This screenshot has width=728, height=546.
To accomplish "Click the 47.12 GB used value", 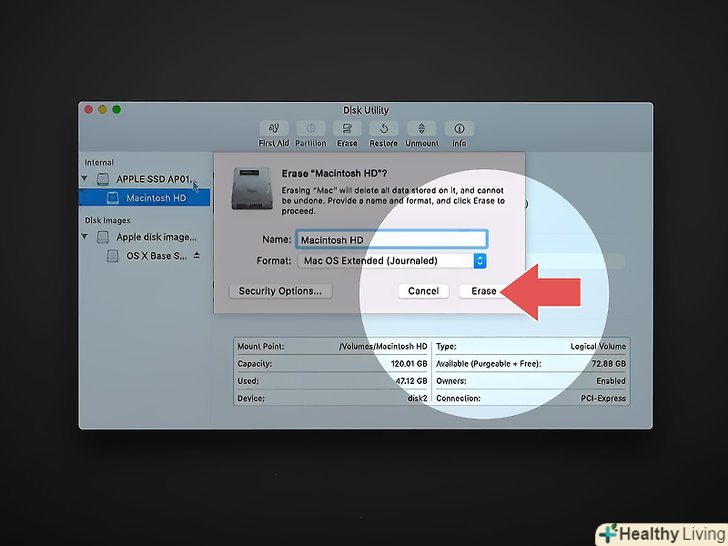I will [x=411, y=381].
